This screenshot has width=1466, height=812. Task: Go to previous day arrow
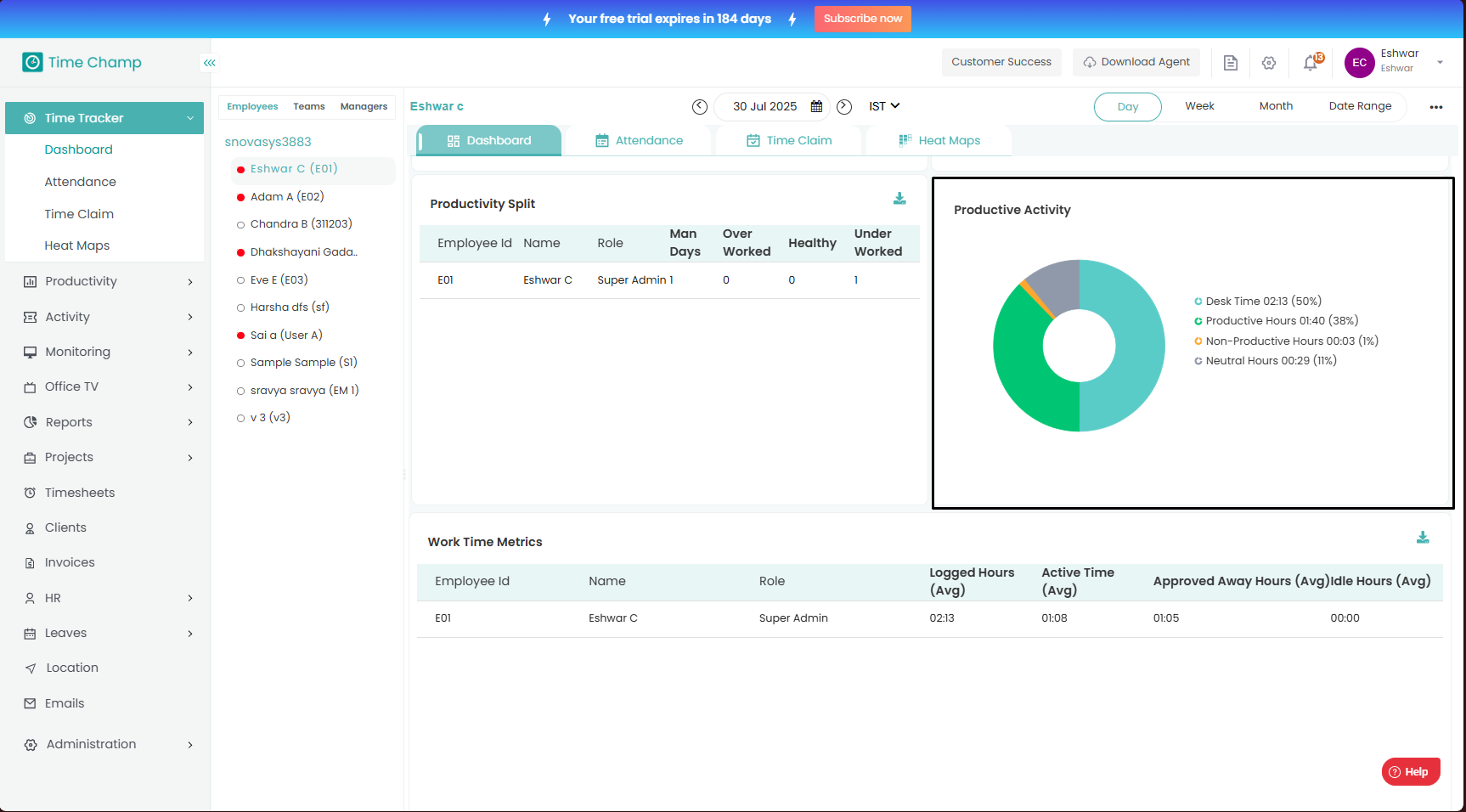tap(700, 107)
